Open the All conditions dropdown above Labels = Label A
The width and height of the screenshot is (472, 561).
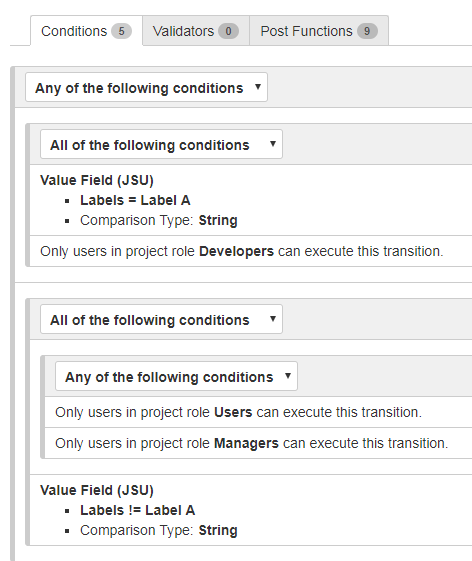tap(161, 144)
